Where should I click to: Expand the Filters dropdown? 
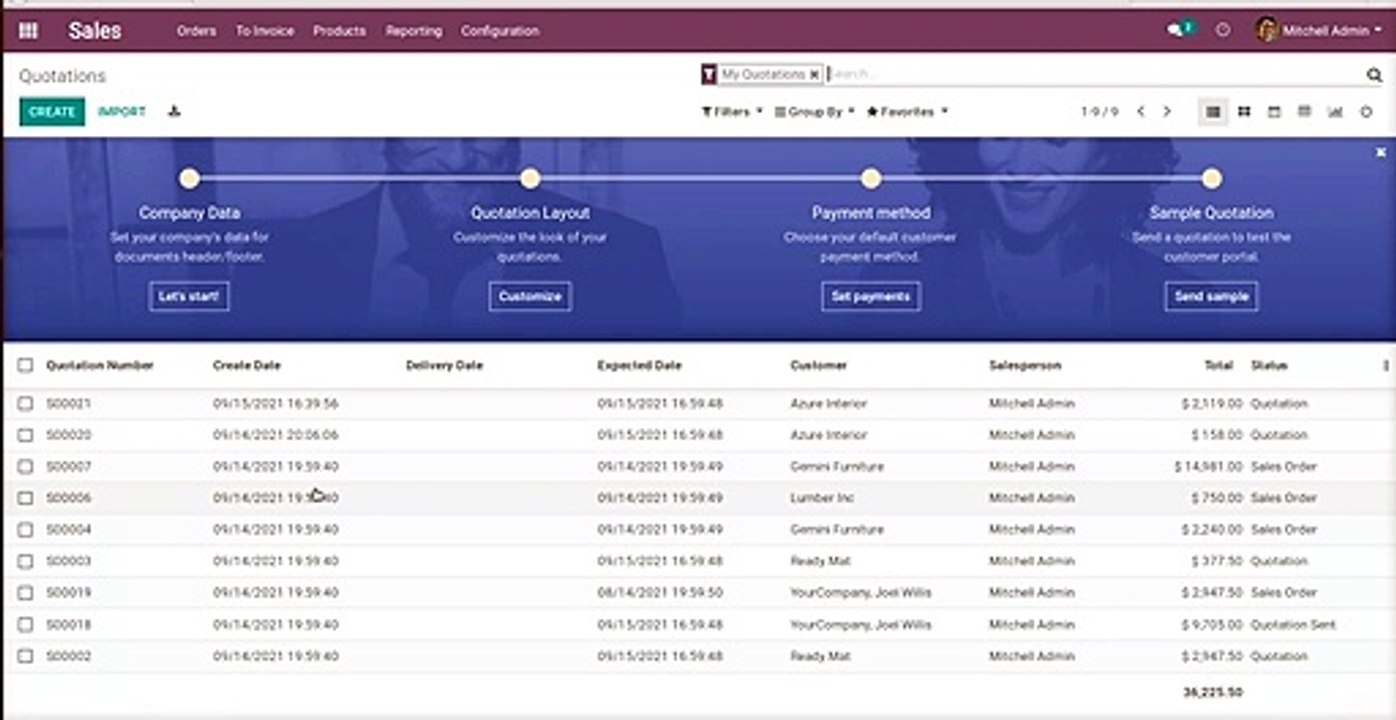(x=732, y=112)
